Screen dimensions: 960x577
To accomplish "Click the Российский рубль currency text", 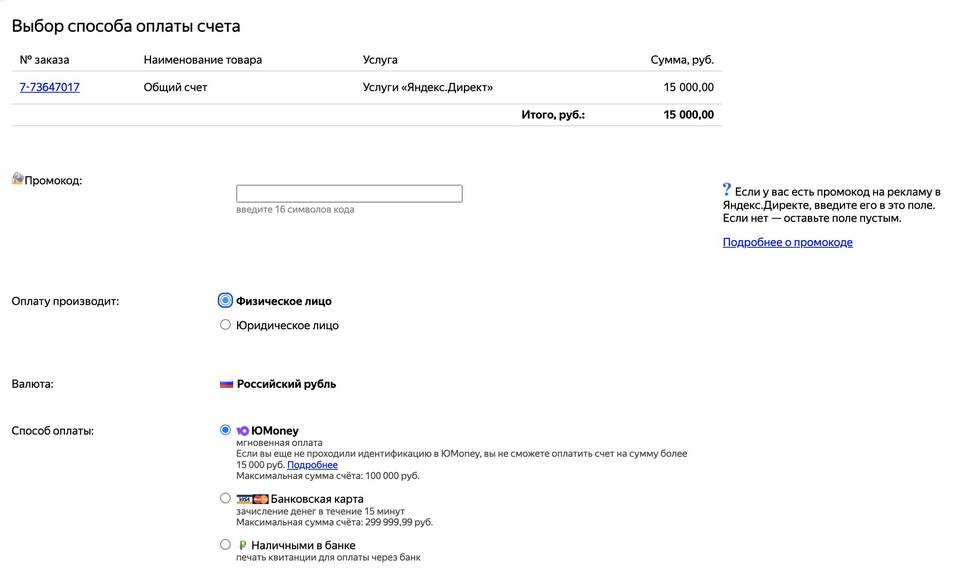I will (286, 384).
